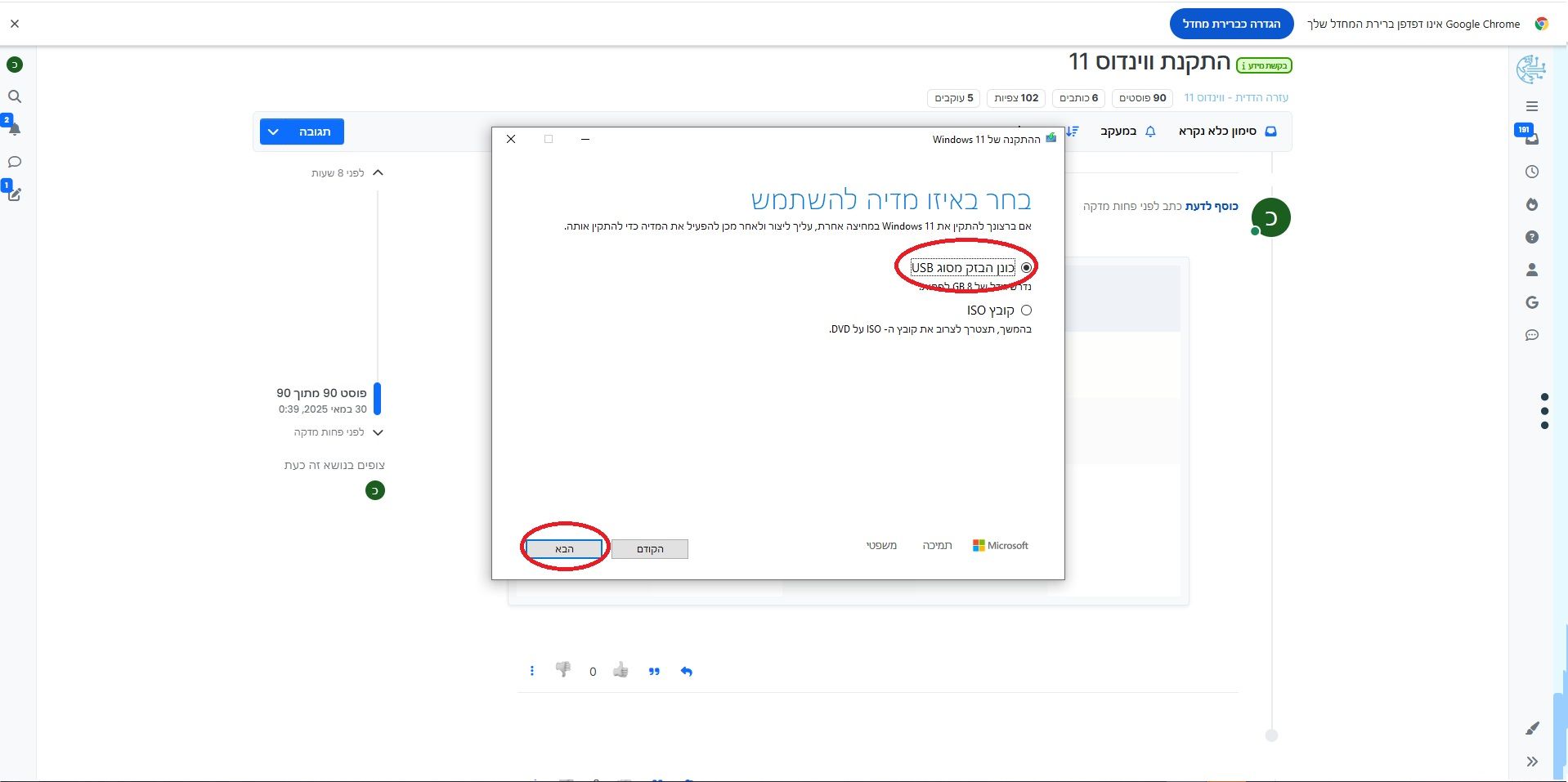Viewport: 1568px width, 782px height.
Task: Expand right sidebar with double-chevron icon
Action: tap(1532, 762)
